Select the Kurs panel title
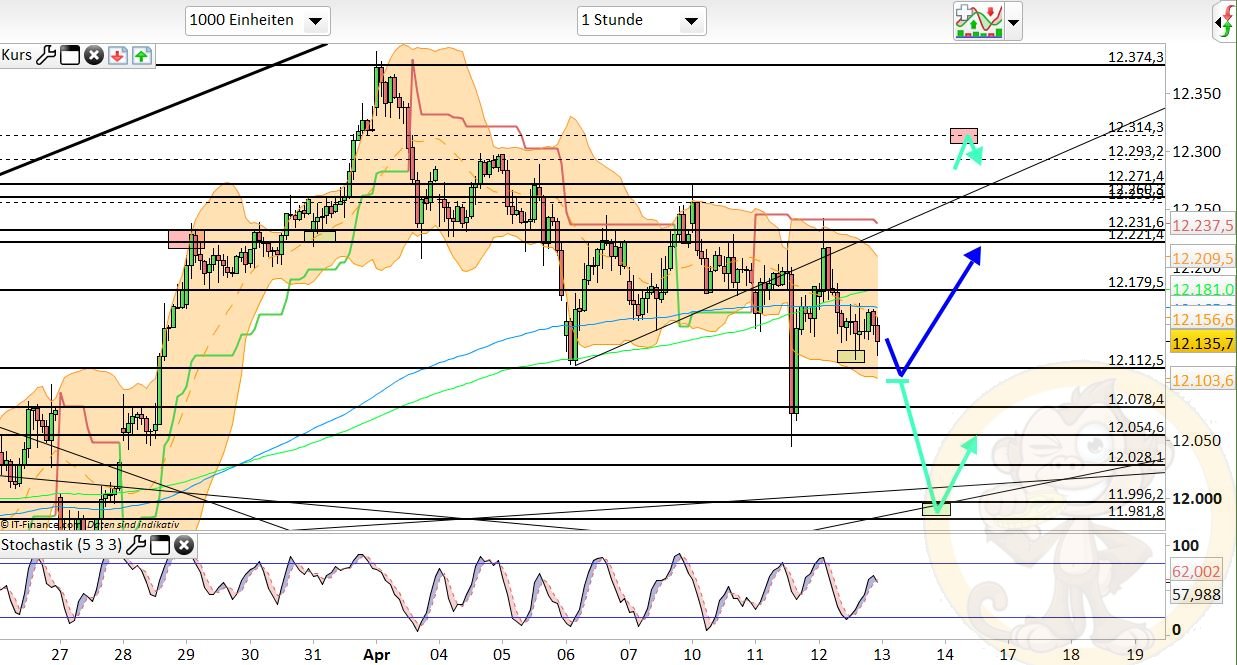The width and height of the screenshot is (1237, 665). click(17, 55)
